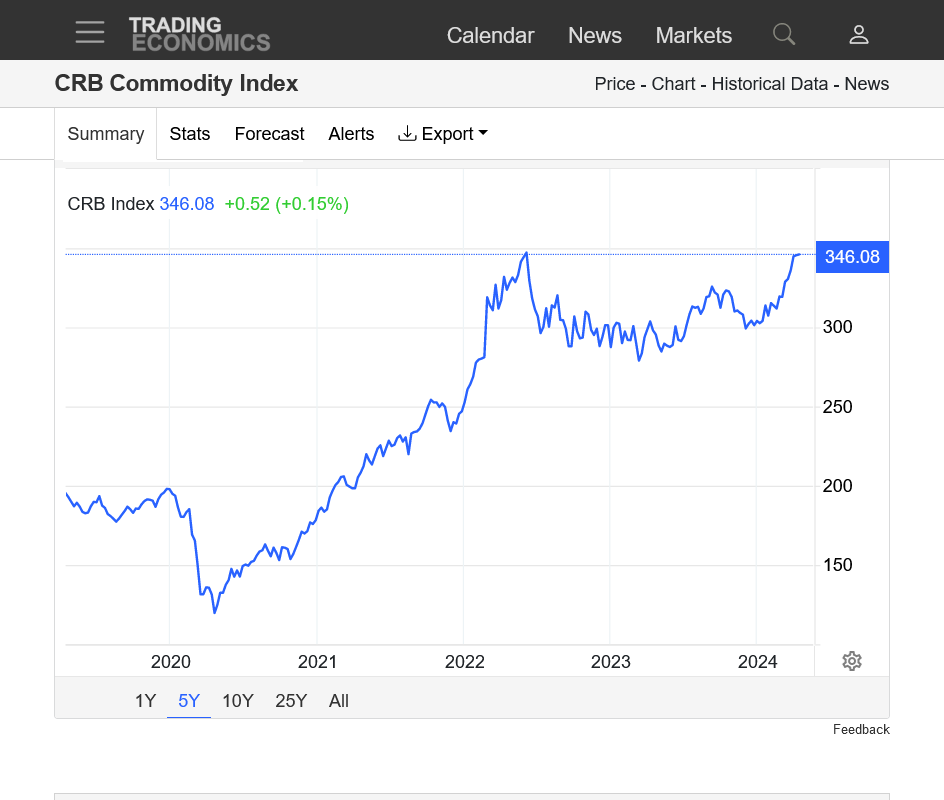Switch to the Forecast tab
944x800 pixels.
(269, 133)
